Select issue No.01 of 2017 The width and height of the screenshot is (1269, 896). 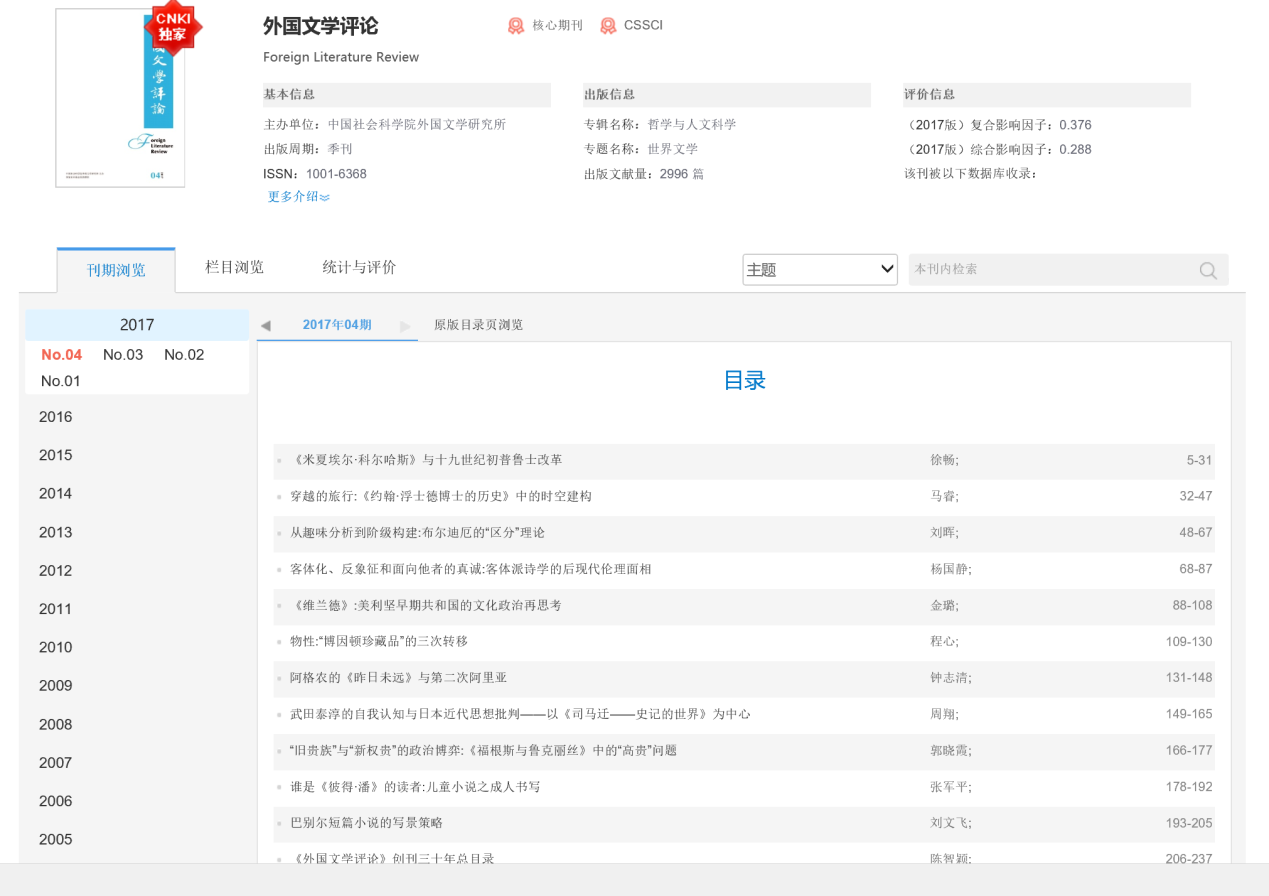pyautogui.click(x=61, y=381)
